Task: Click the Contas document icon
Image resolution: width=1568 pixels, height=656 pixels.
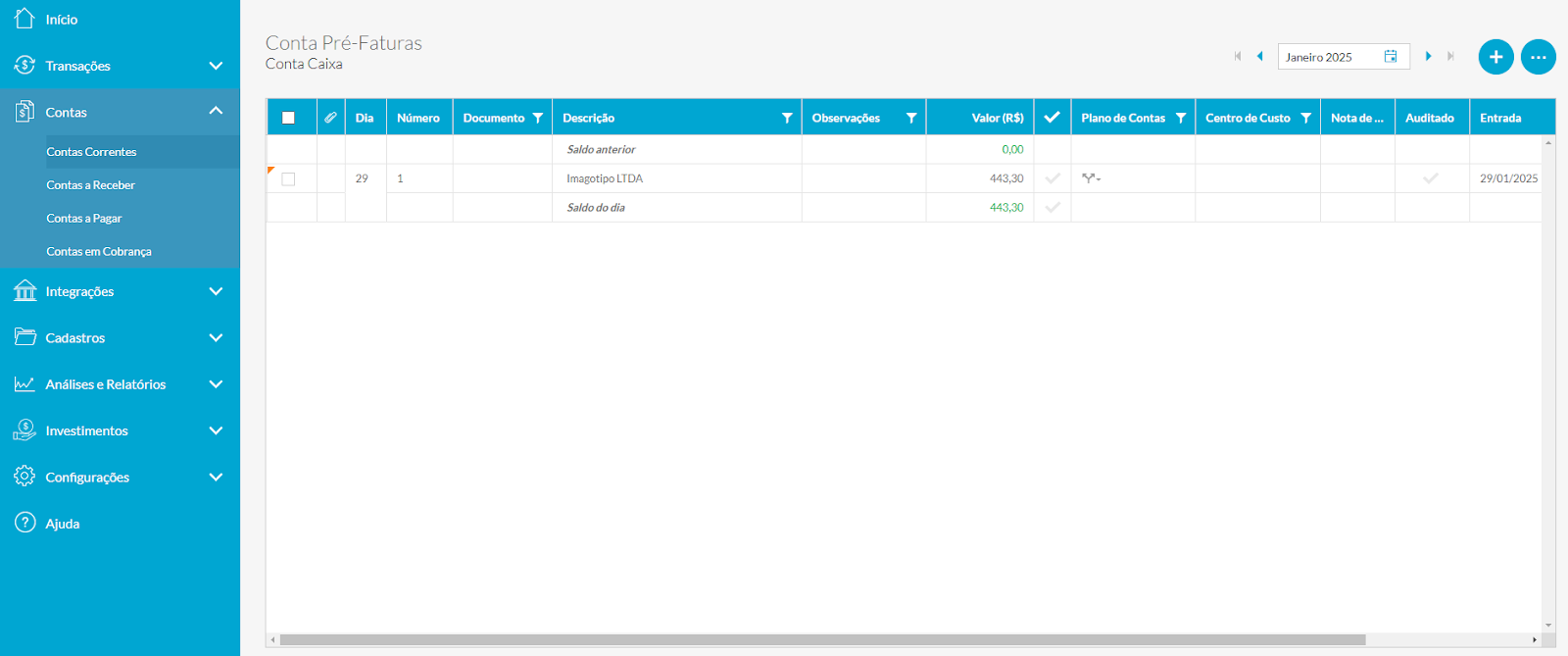Action: (24, 111)
